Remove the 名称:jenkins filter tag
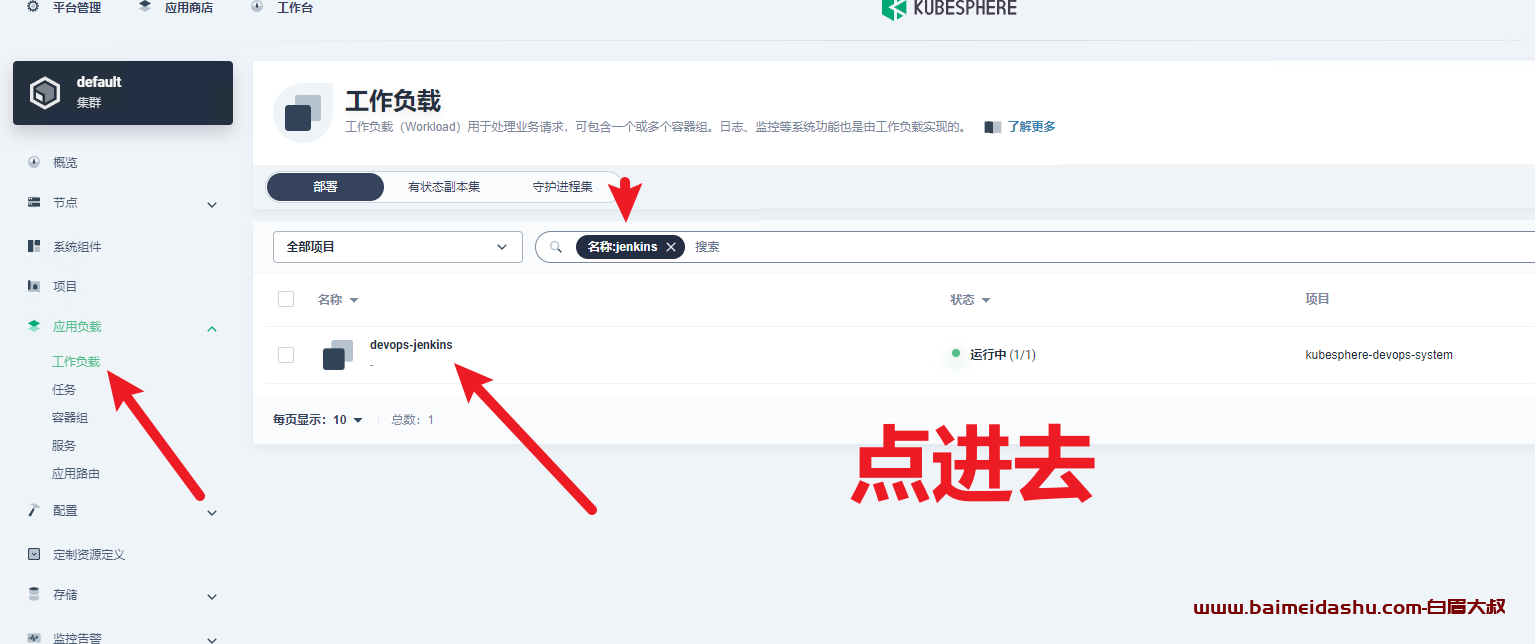 [671, 247]
